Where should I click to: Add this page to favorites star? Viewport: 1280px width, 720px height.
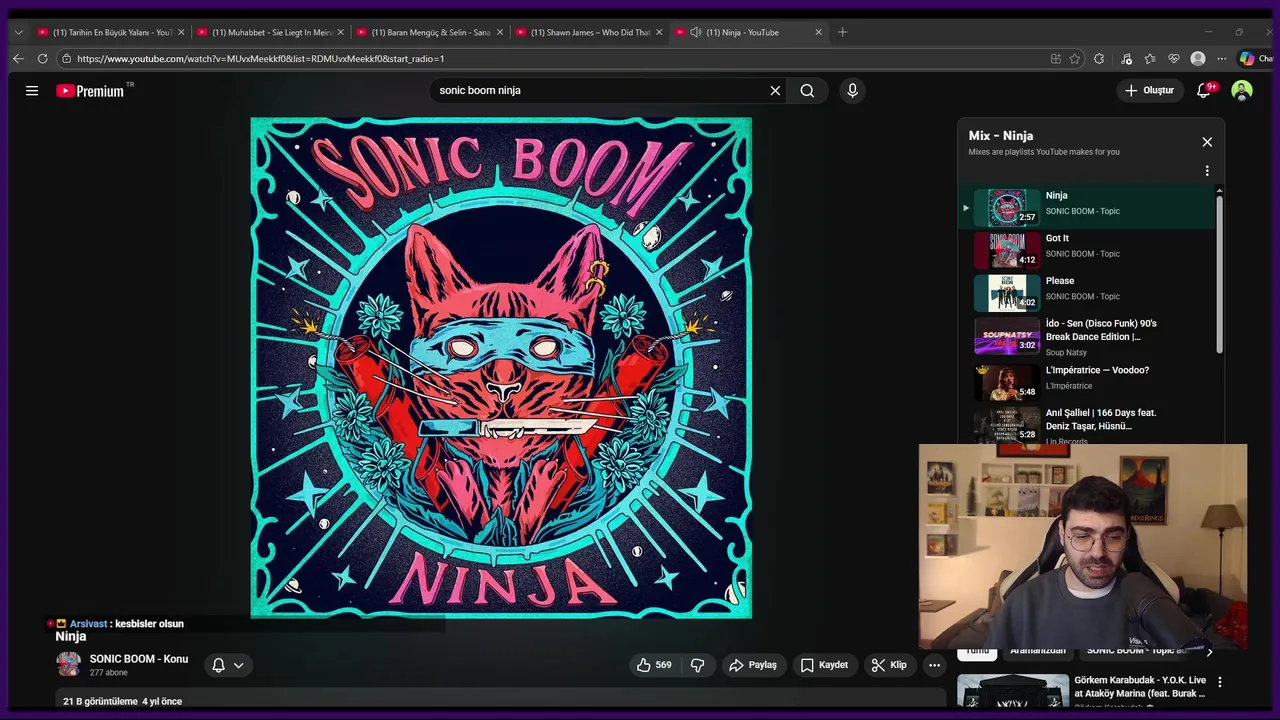coord(1075,59)
